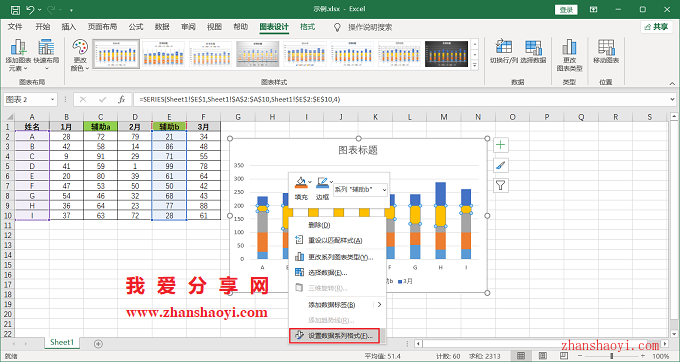The image size is (680, 362).
Task: Click Change Chart Type icon
Action: coord(569,47)
